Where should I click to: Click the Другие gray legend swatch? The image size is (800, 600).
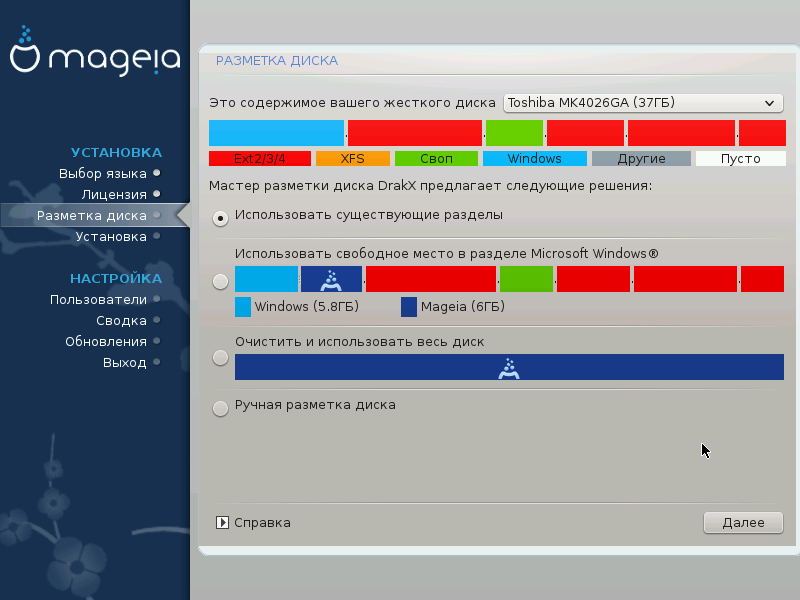pyautogui.click(x=641, y=159)
